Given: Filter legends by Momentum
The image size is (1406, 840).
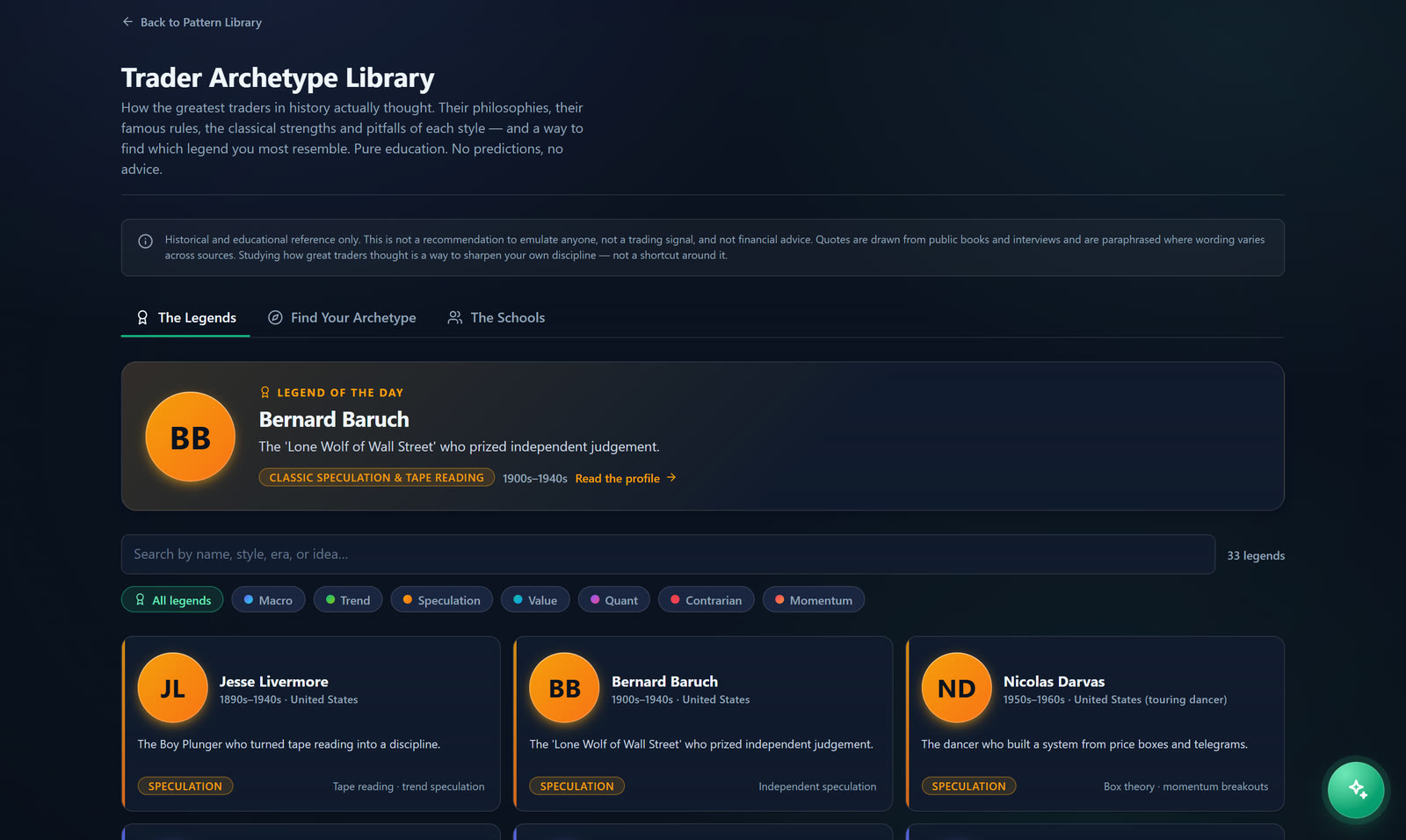Looking at the screenshot, I should pos(814,600).
